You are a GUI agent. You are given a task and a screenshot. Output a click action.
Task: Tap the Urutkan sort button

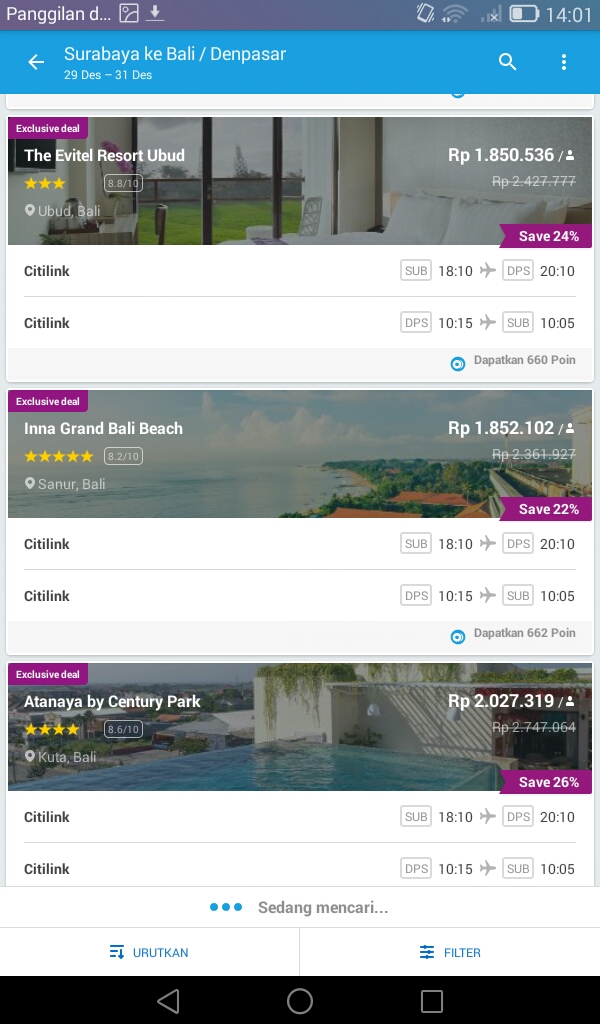click(149, 952)
